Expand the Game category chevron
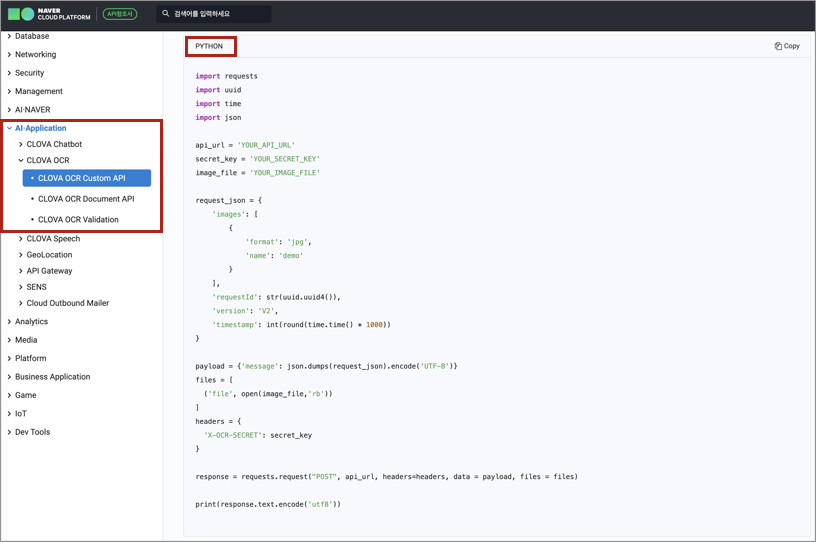 click(x=9, y=395)
